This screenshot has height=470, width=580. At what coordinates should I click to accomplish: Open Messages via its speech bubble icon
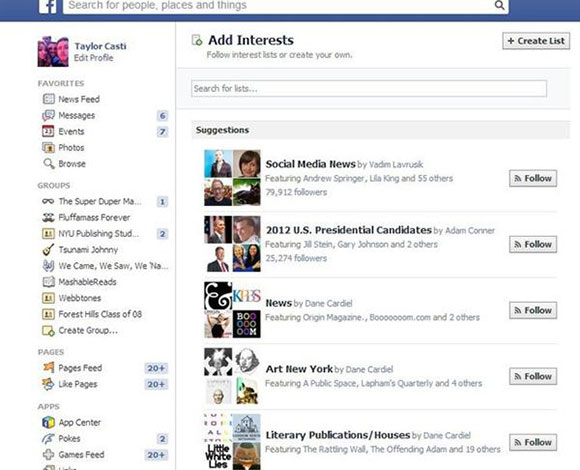[48, 115]
